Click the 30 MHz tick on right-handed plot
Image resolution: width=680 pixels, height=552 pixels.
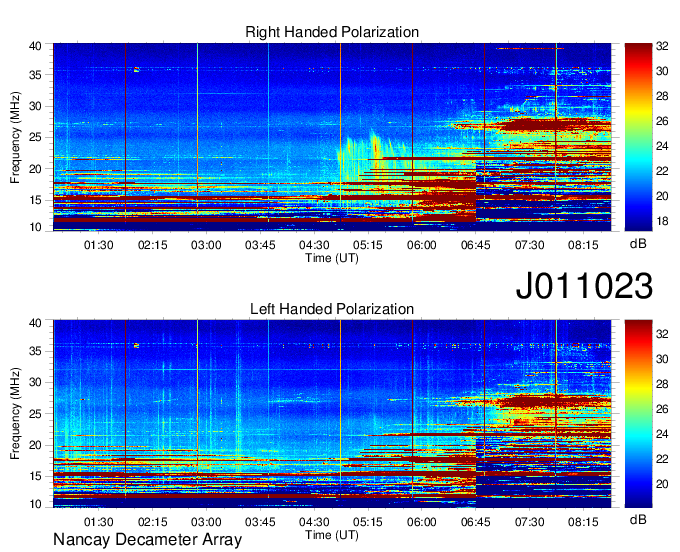click(x=35, y=106)
